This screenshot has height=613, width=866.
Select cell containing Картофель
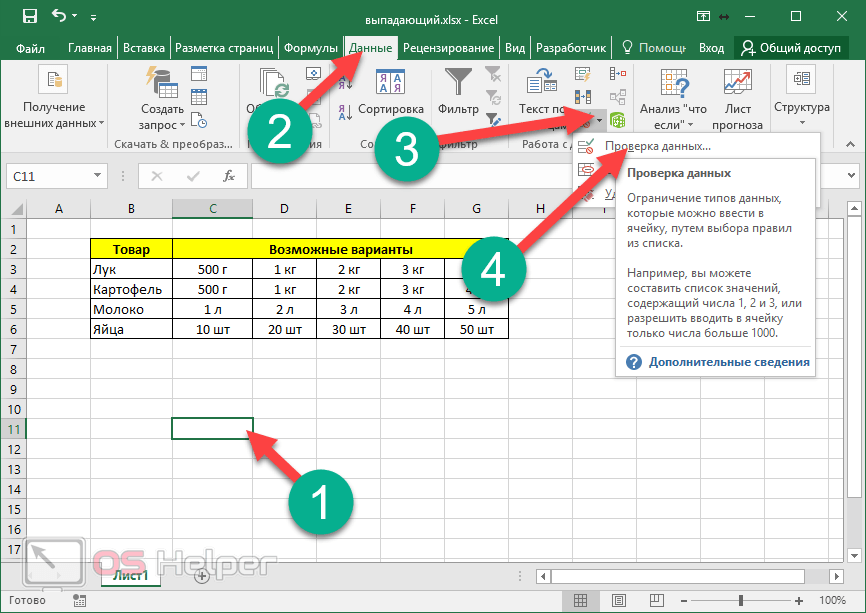tap(130, 289)
